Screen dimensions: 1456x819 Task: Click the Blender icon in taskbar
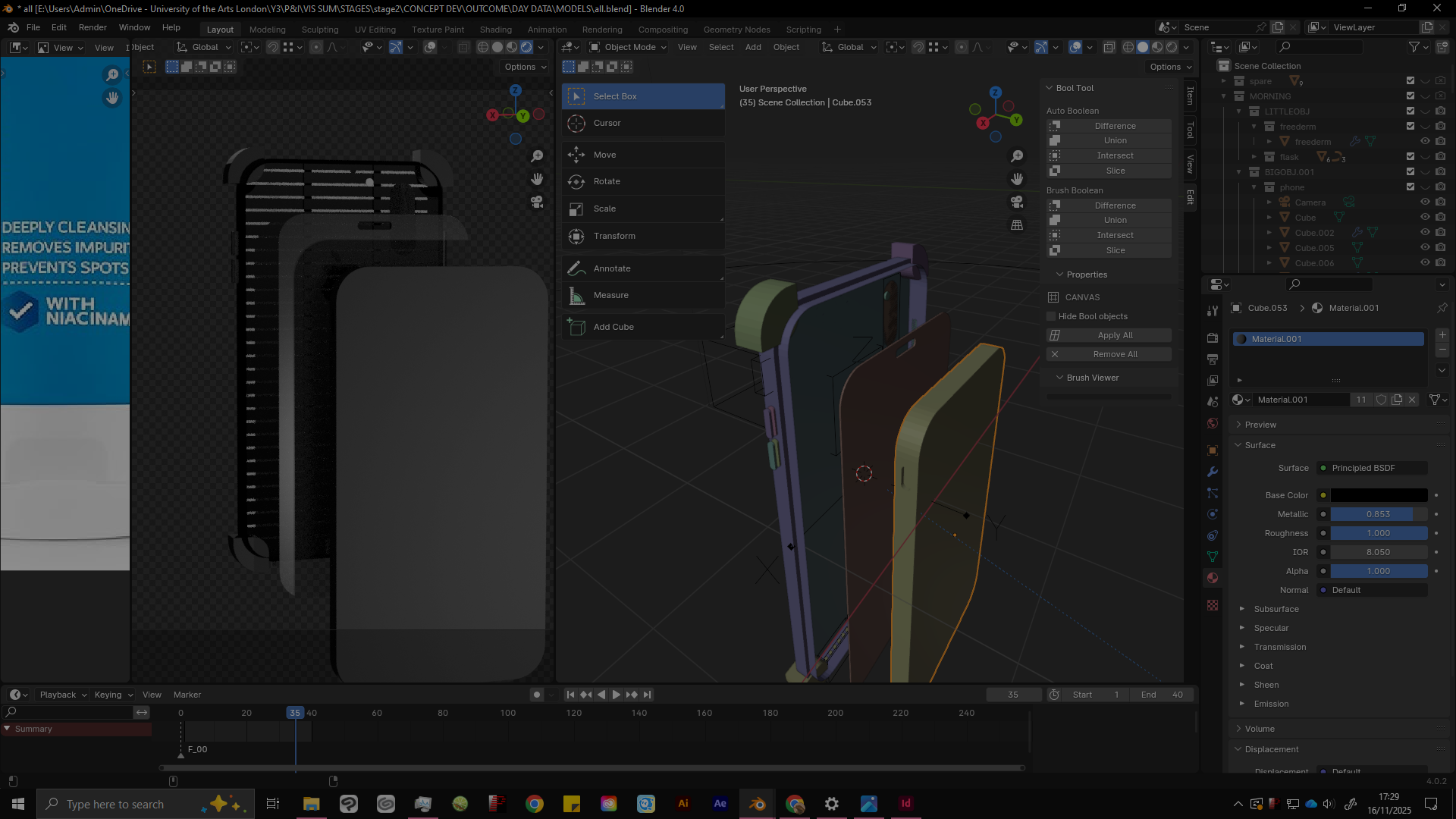point(757,804)
